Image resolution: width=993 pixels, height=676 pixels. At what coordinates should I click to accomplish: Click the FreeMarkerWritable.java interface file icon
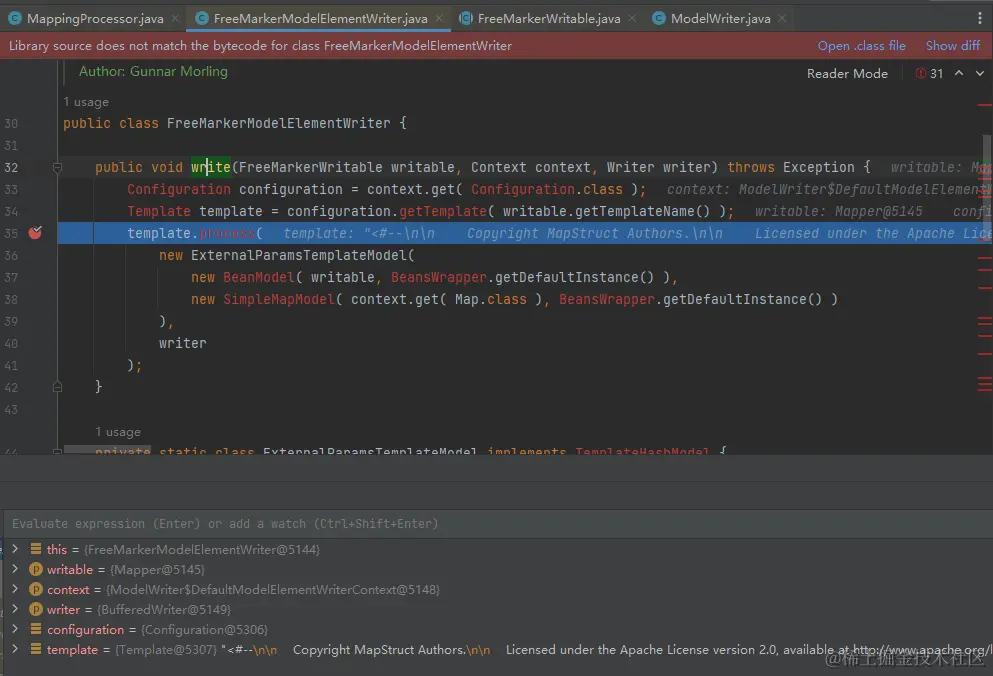466,18
